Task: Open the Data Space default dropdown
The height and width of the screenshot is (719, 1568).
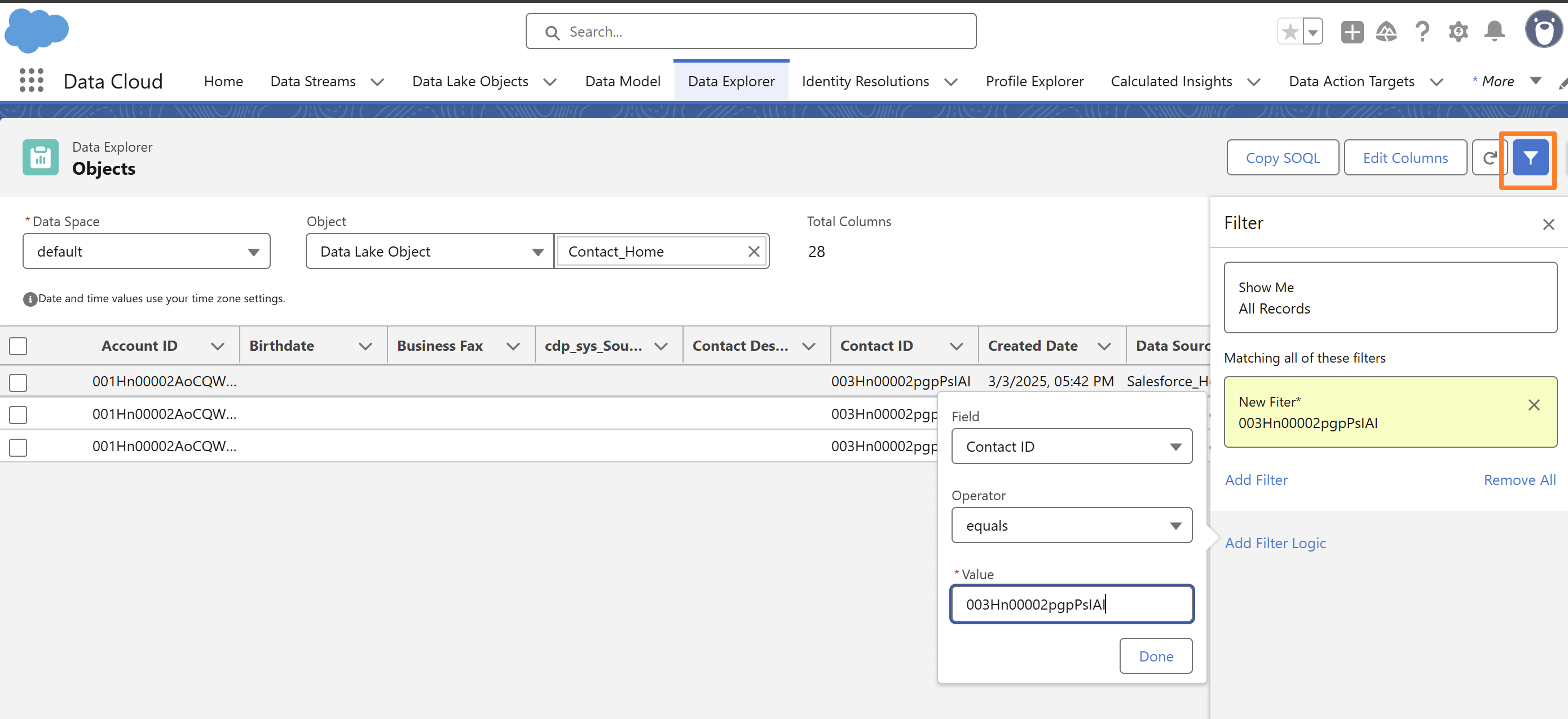Action: (x=146, y=252)
